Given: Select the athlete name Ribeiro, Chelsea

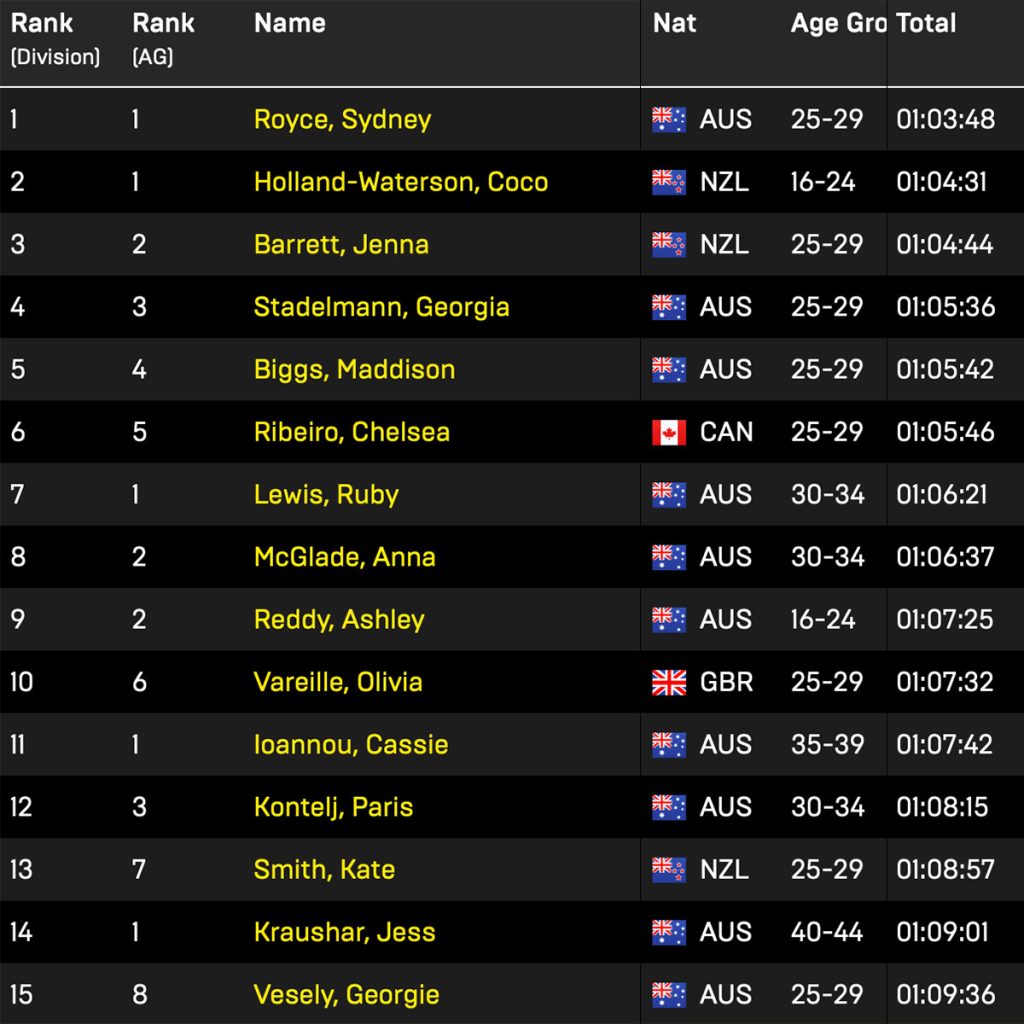Looking at the screenshot, I should pos(351,432).
